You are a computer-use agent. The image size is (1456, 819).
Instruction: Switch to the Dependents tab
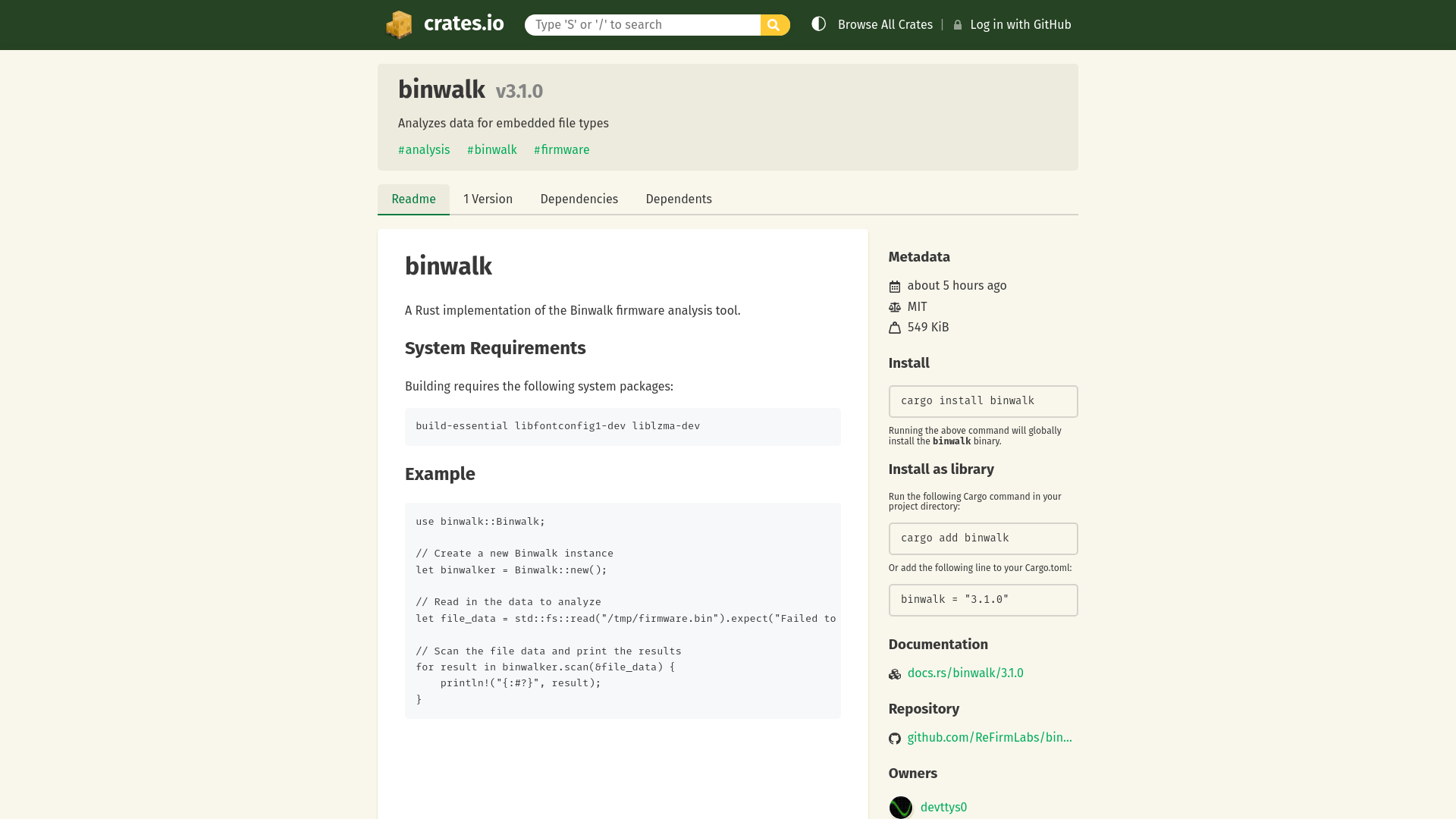[x=679, y=199]
